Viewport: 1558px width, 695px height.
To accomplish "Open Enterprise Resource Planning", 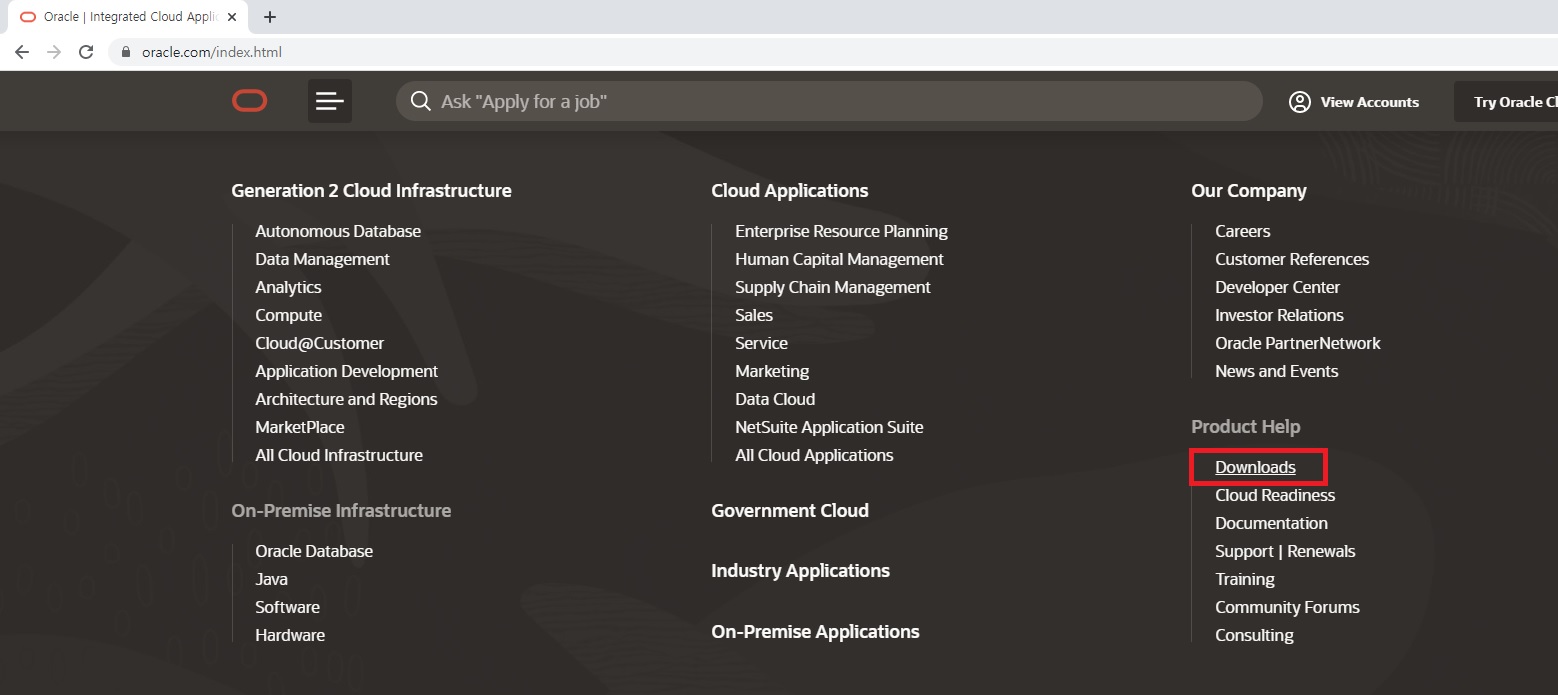I will click(841, 231).
